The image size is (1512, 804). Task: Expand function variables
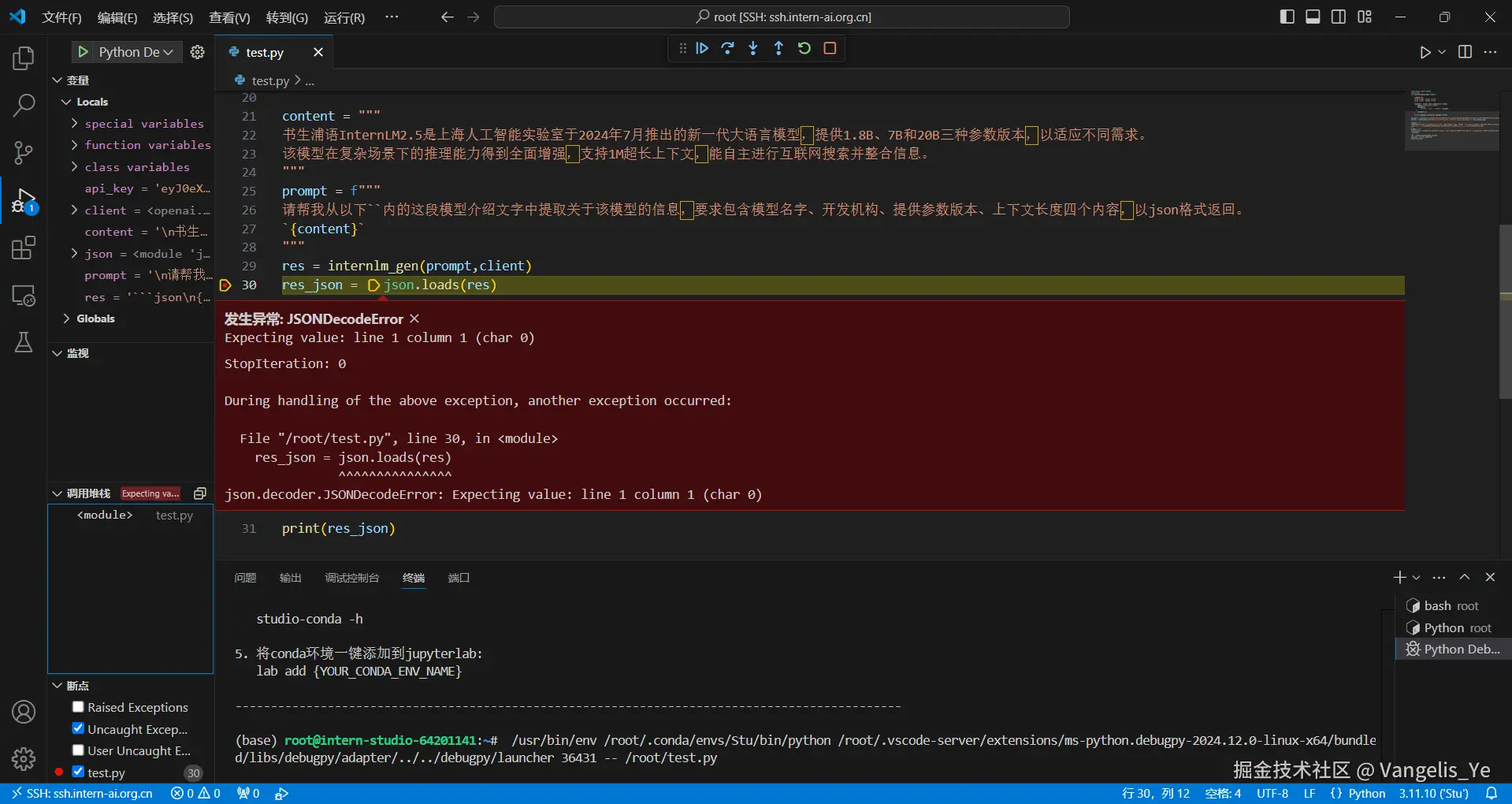74,145
